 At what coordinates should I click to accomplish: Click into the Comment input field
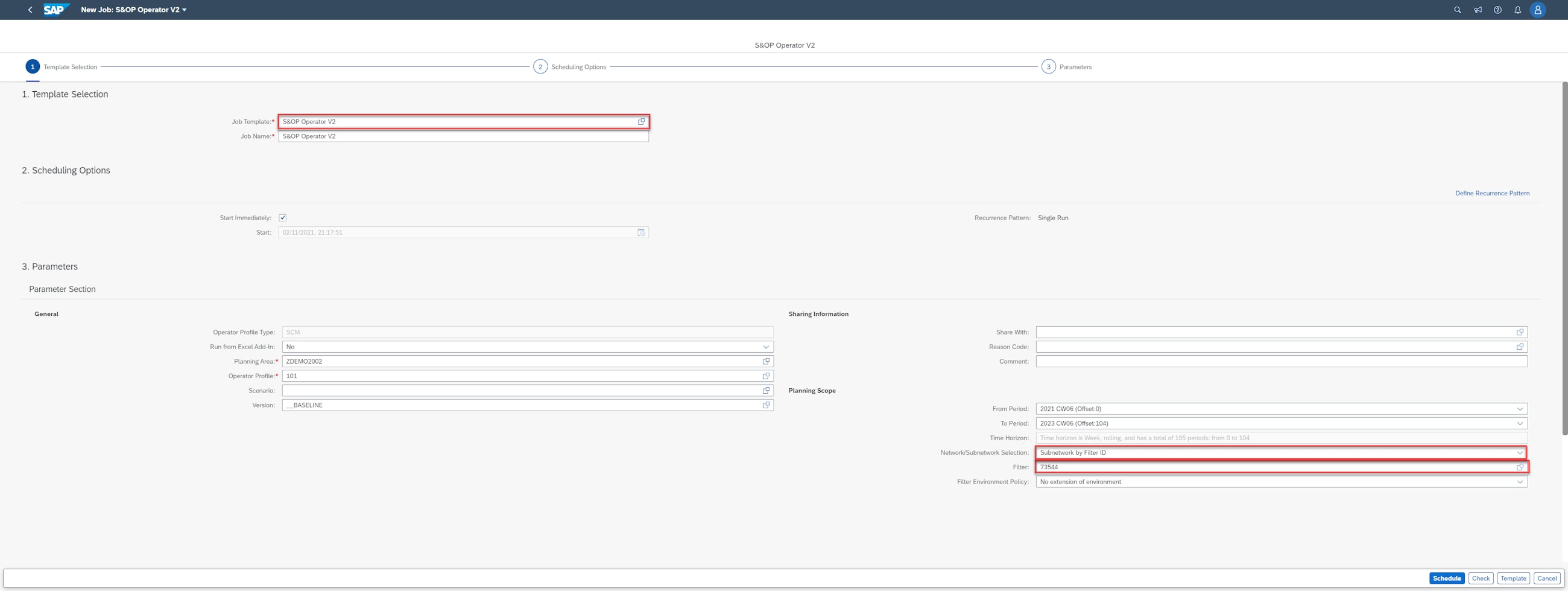[x=1281, y=362]
